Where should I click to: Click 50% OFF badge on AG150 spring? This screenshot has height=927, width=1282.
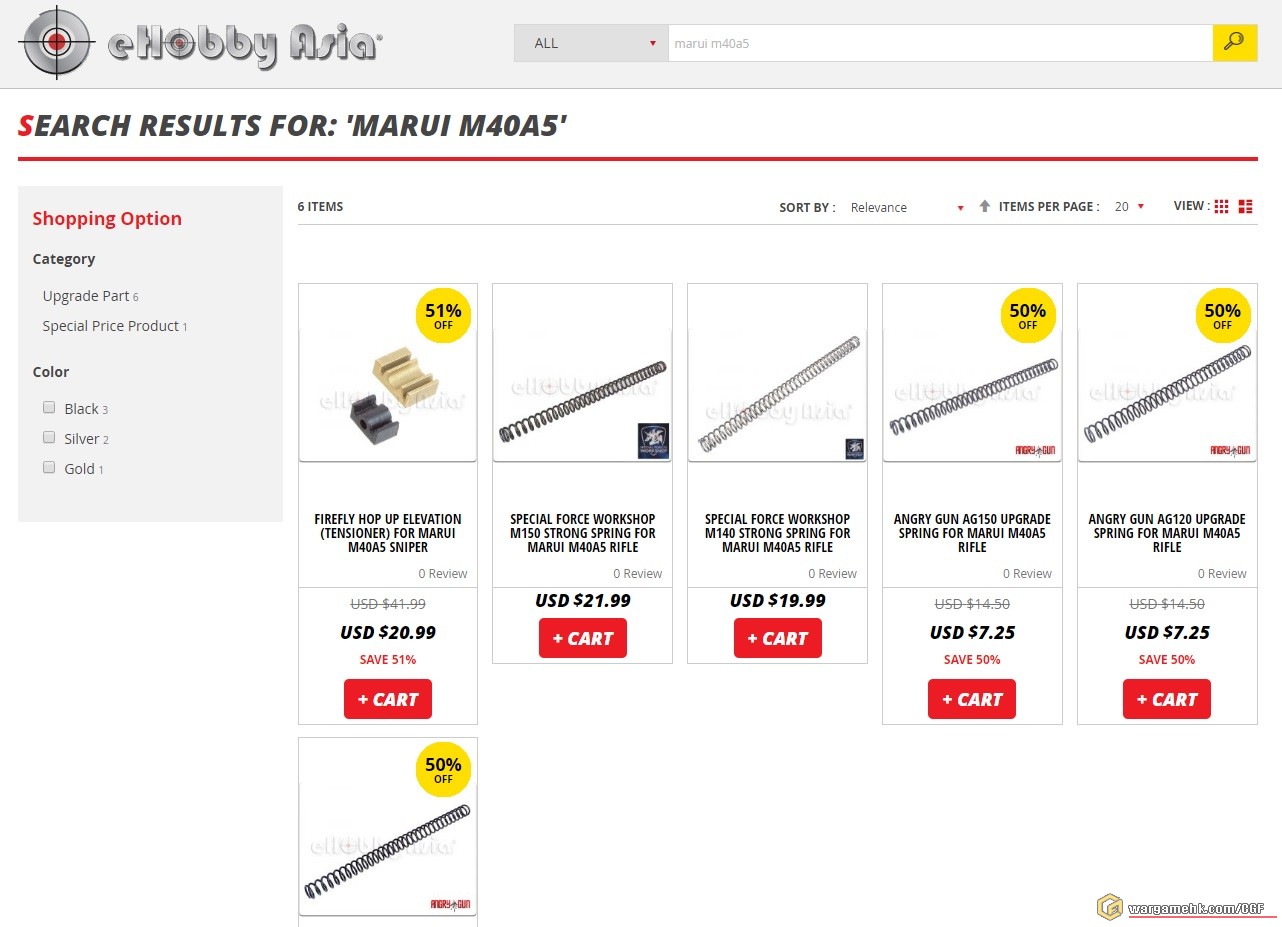[1028, 316]
